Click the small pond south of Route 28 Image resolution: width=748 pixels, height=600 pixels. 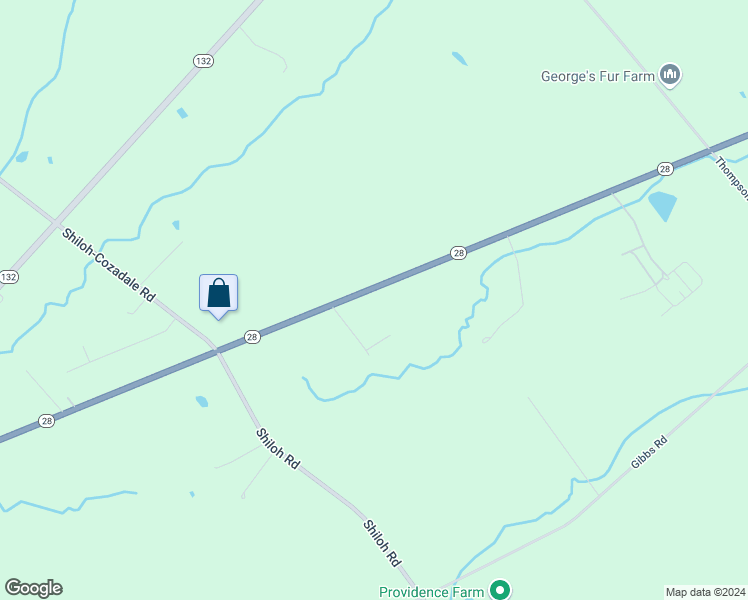[202, 401]
